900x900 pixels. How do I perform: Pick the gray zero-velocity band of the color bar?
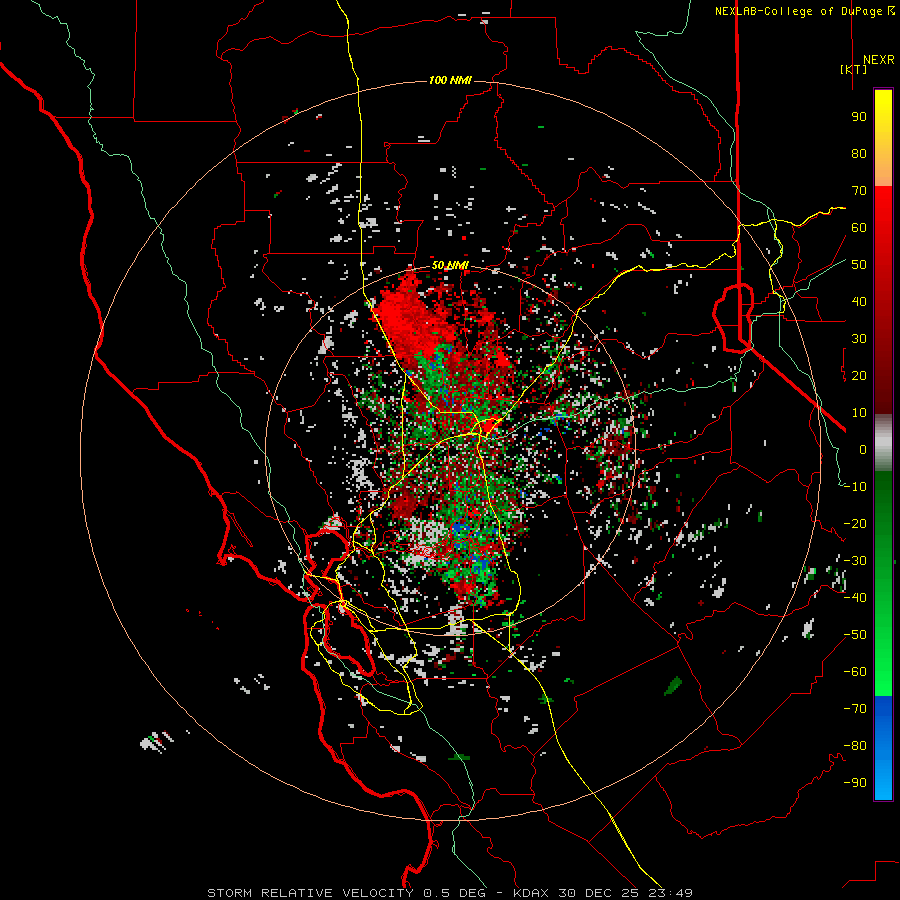(883, 443)
